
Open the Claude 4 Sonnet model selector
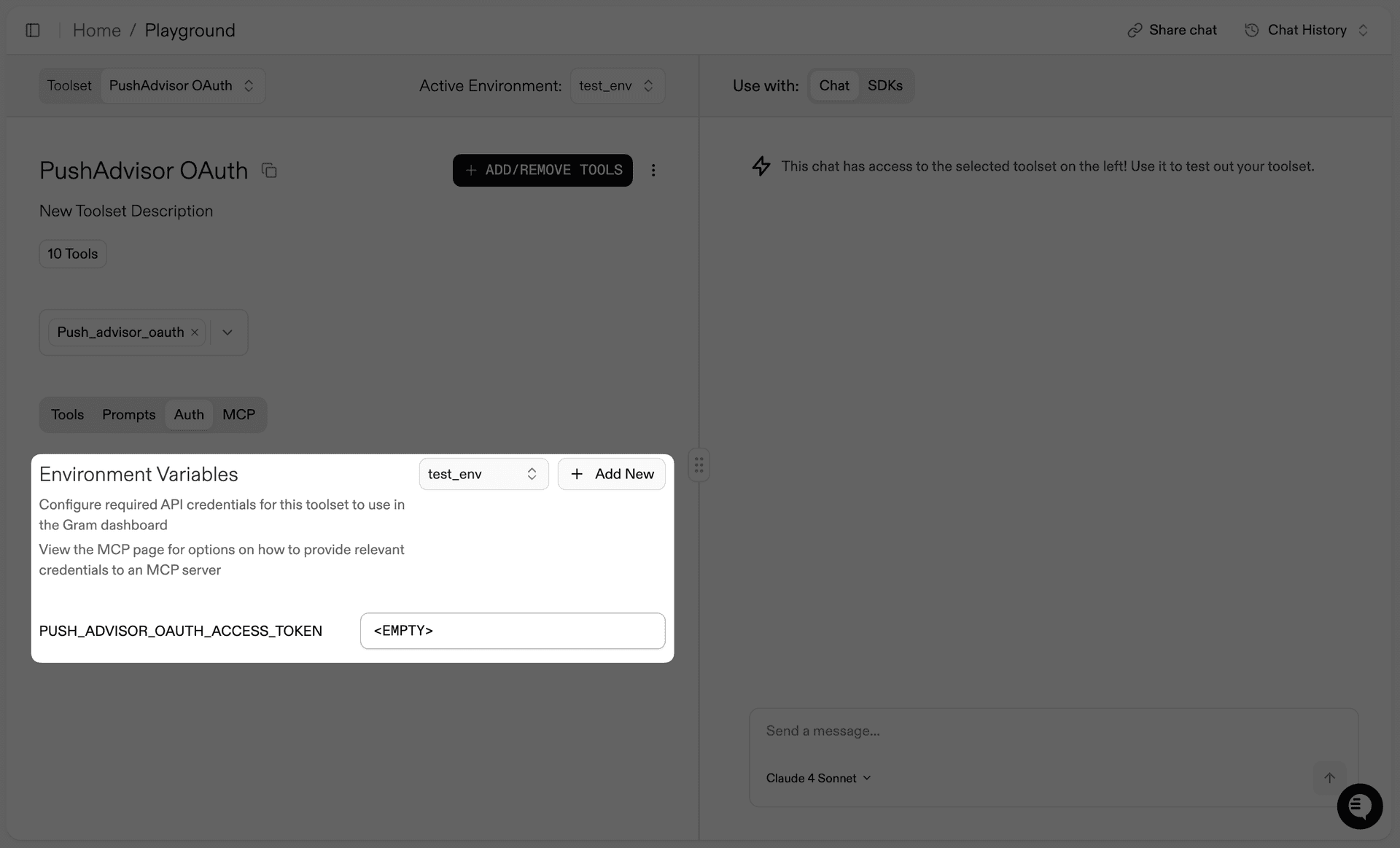[x=818, y=778]
